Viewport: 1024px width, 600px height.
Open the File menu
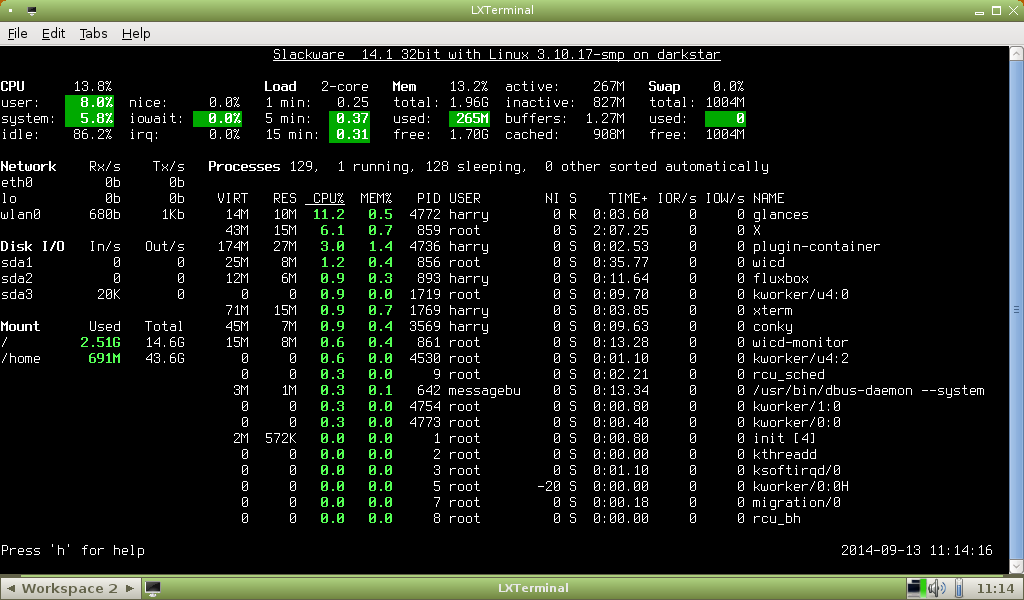click(x=17, y=33)
